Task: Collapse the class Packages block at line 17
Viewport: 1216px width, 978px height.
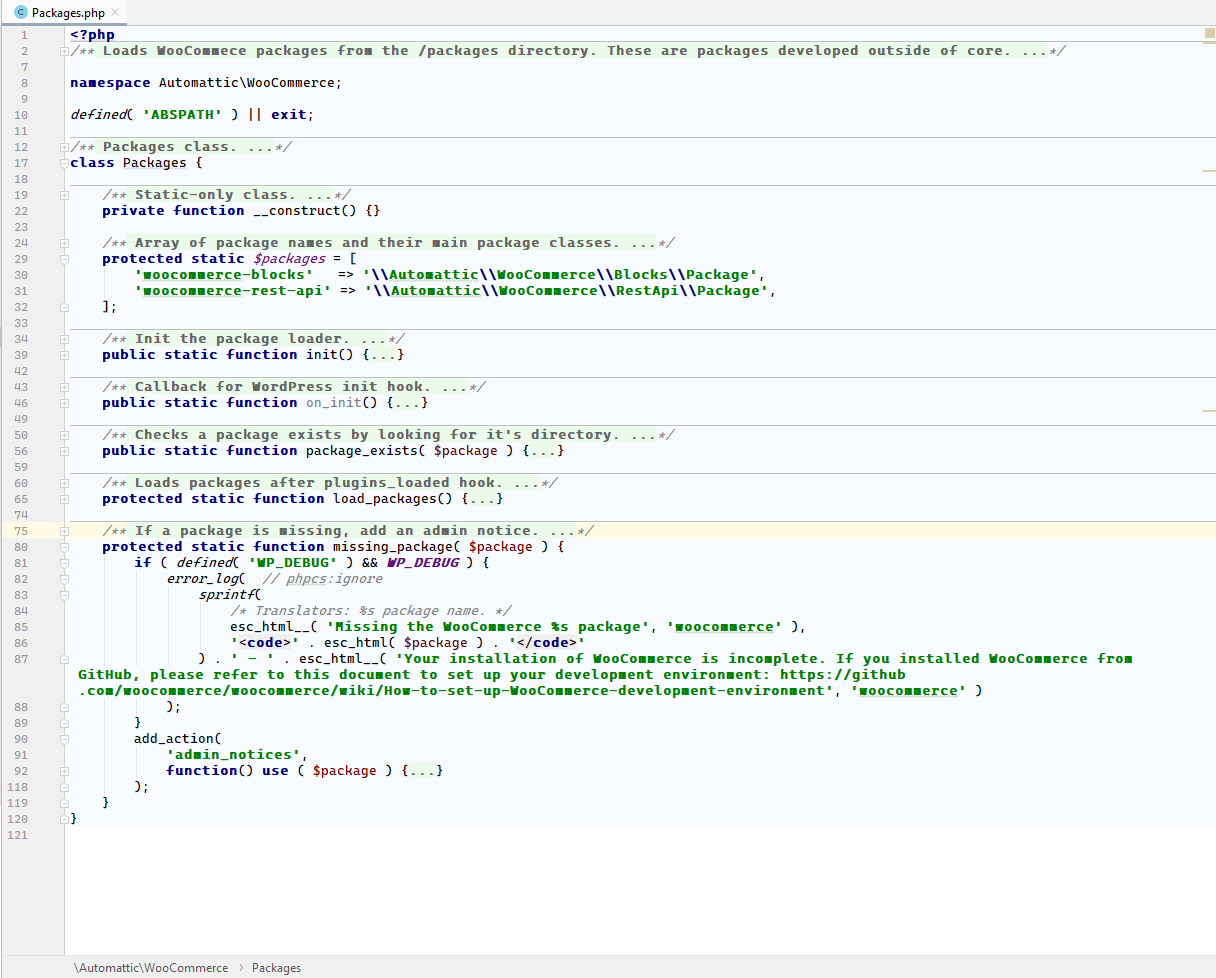Action: (x=65, y=163)
